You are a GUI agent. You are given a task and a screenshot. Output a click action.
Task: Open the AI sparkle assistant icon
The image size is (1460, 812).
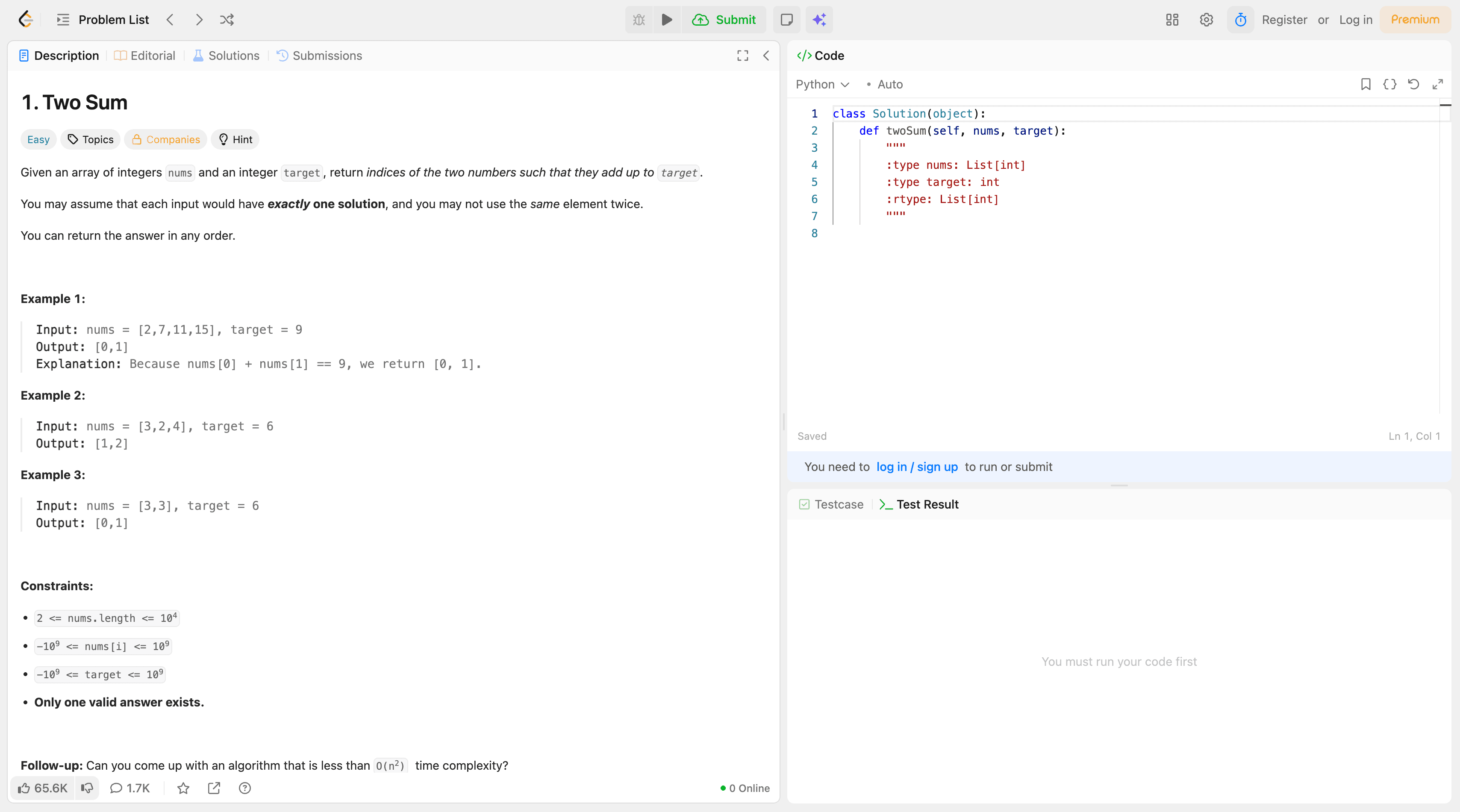pos(819,20)
